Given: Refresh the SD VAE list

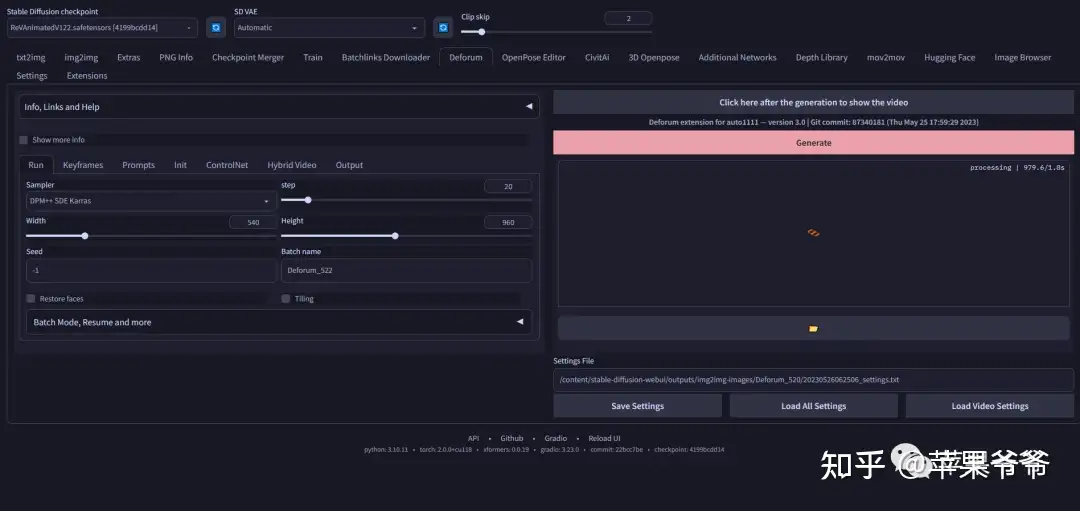Looking at the screenshot, I should coord(443,28).
